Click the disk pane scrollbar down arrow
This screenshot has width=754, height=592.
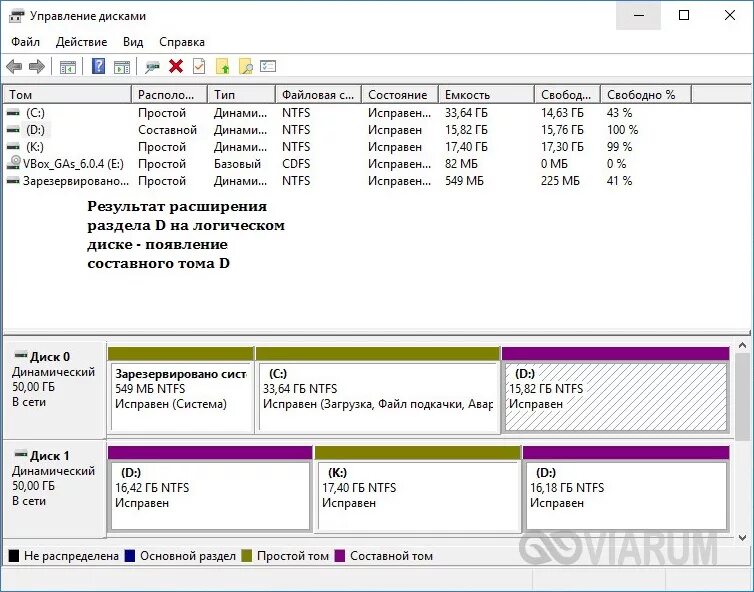click(x=742, y=537)
